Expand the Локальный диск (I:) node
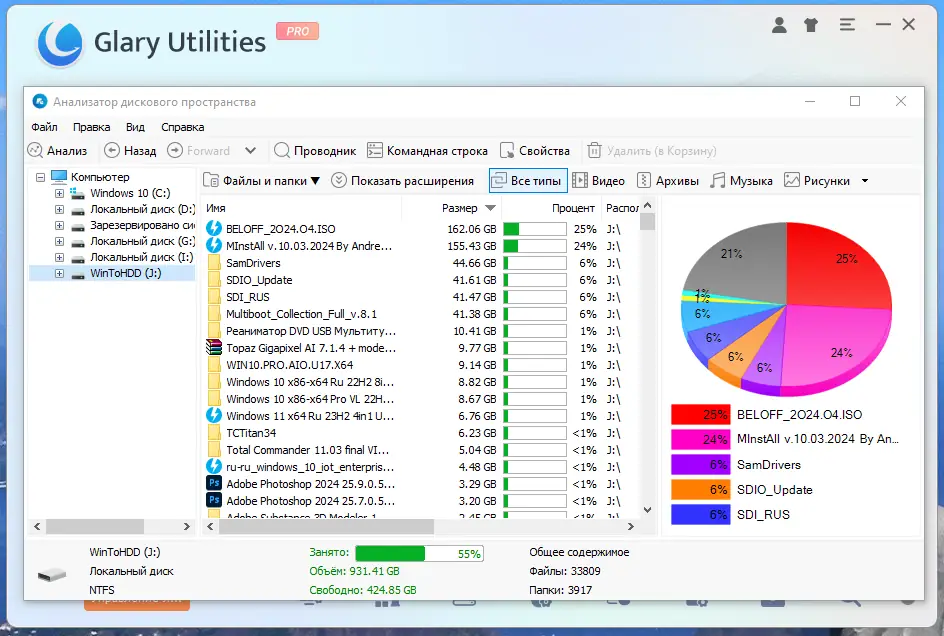Image resolution: width=944 pixels, height=636 pixels. (59, 258)
